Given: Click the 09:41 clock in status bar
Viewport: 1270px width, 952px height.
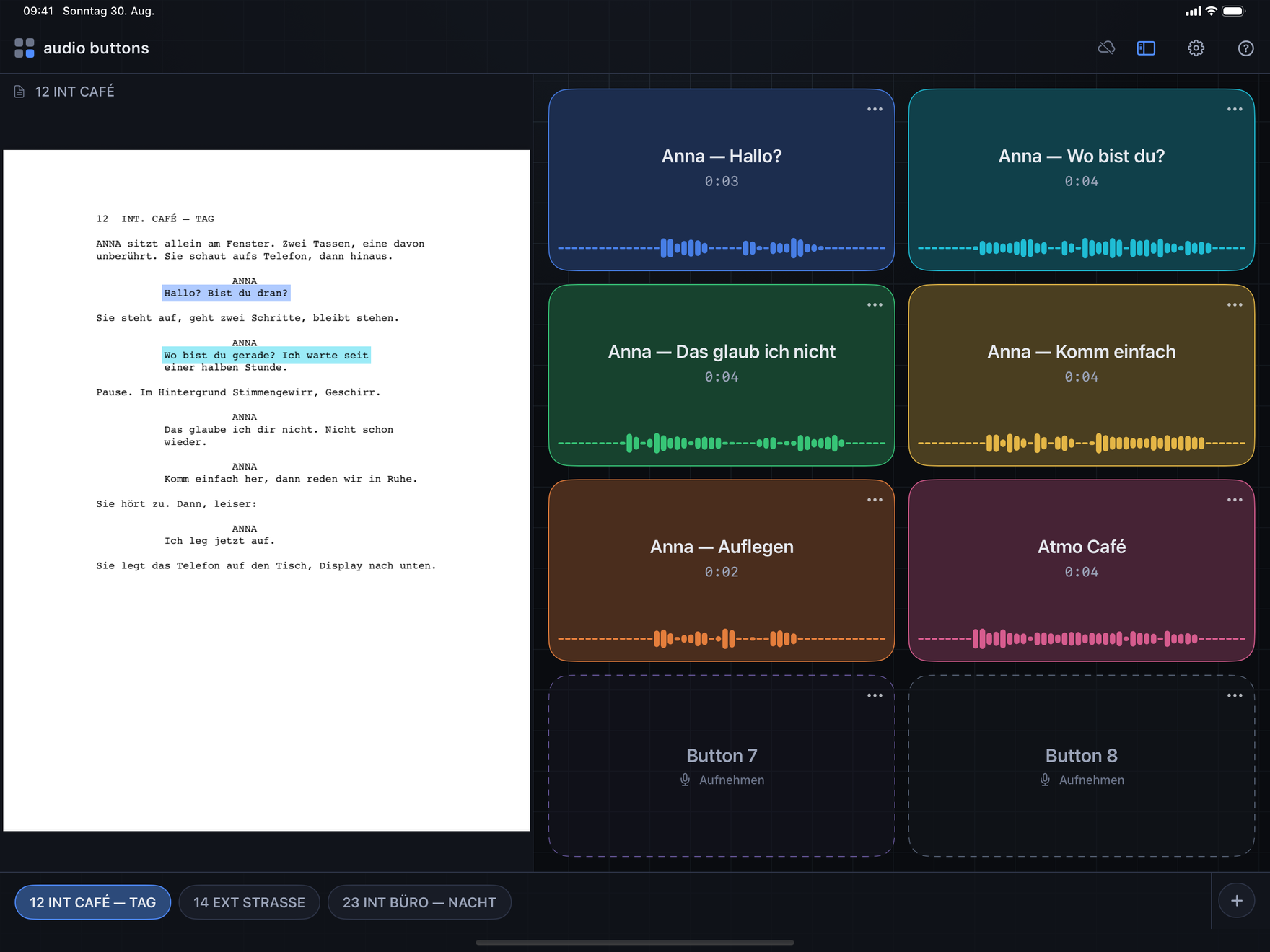Looking at the screenshot, I should click(38, 11).
